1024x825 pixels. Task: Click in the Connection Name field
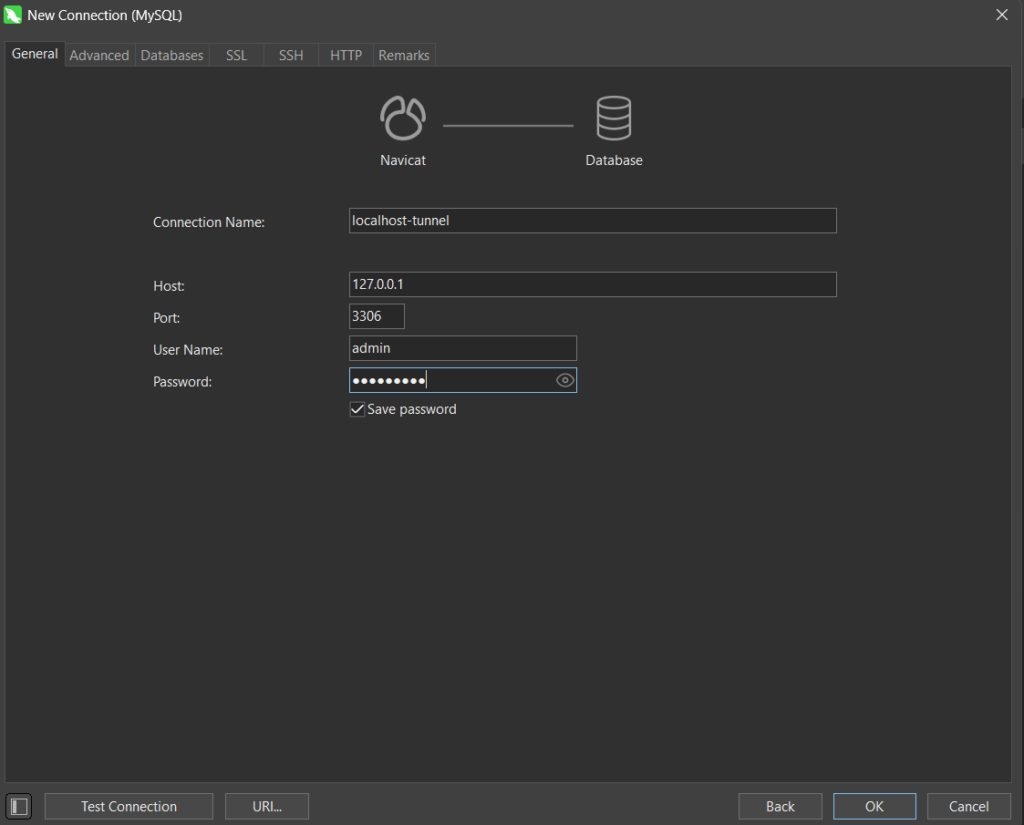click(x=592, y=221)
